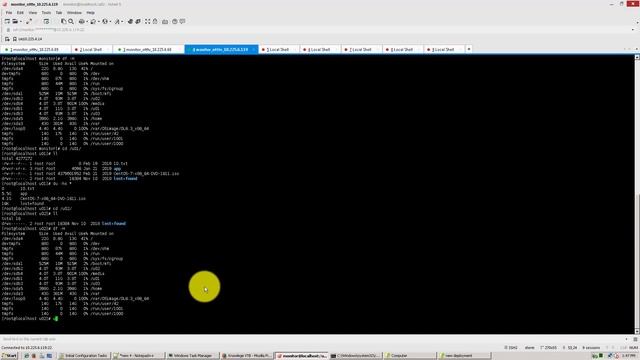Image resolution: width=640 pixels, height=360 pixels.
Task: Open the session Properties icon
Action: coord(46,21)
